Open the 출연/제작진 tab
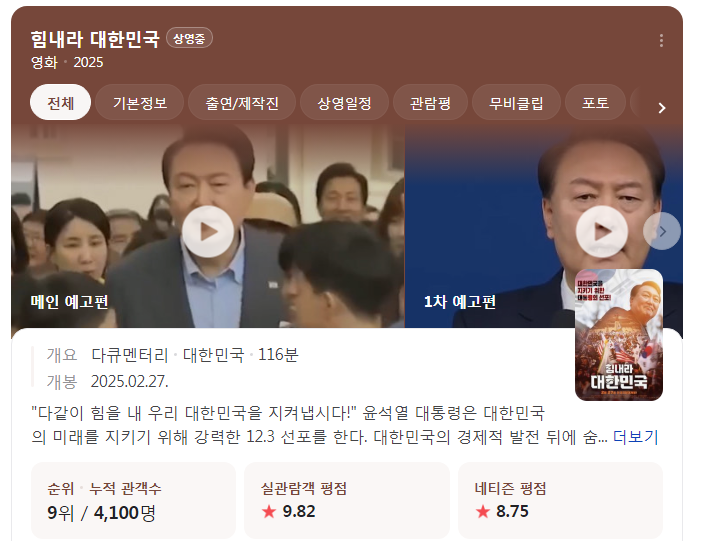The image size is (702, 541). click(x=242, y=103)
